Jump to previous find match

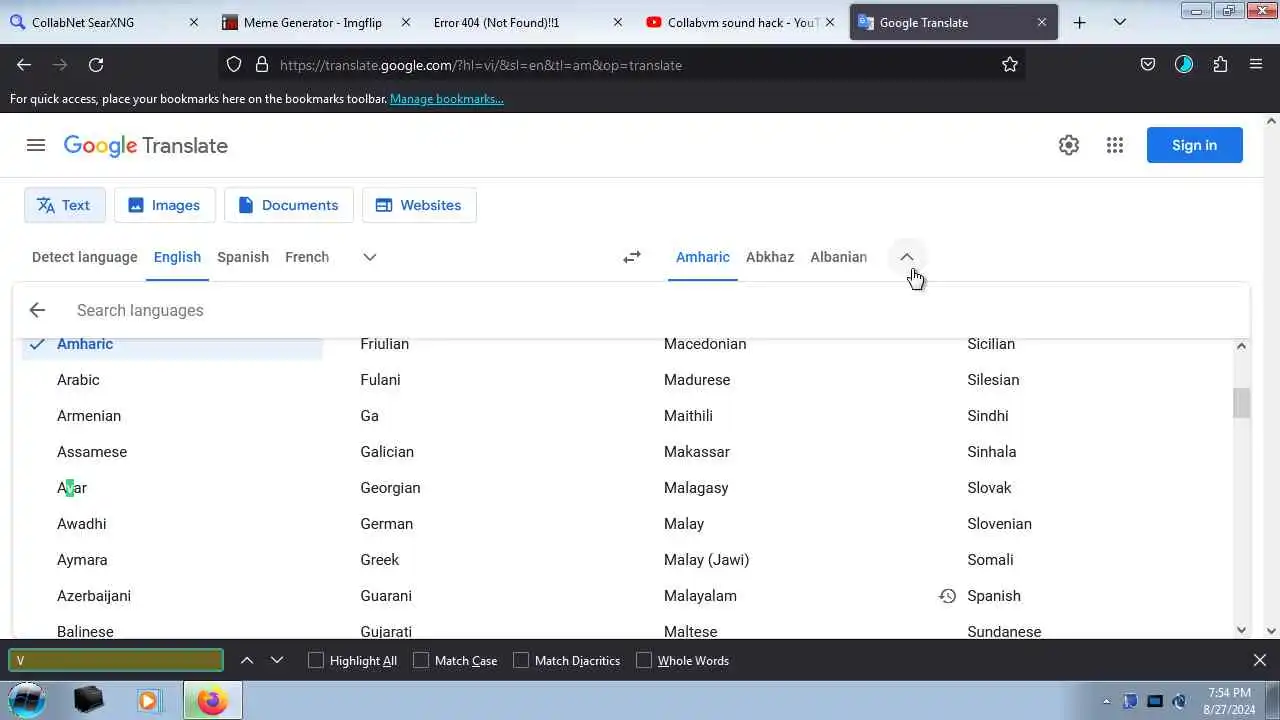(247, 660)
